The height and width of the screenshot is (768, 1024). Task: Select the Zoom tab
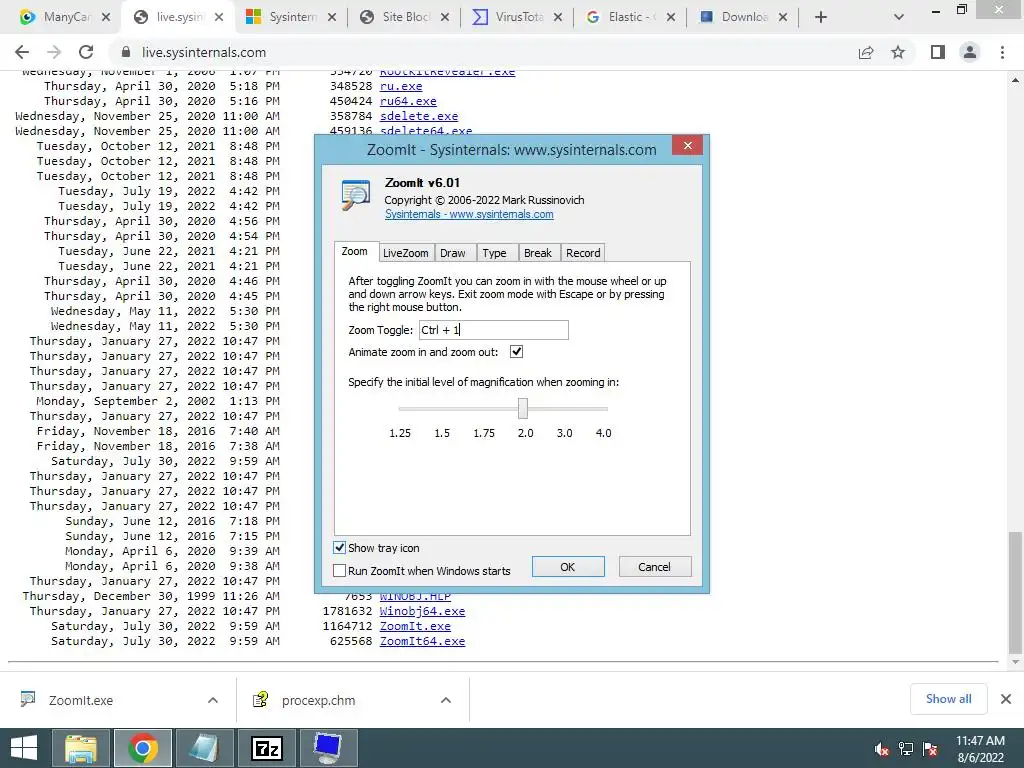[355, 251]
